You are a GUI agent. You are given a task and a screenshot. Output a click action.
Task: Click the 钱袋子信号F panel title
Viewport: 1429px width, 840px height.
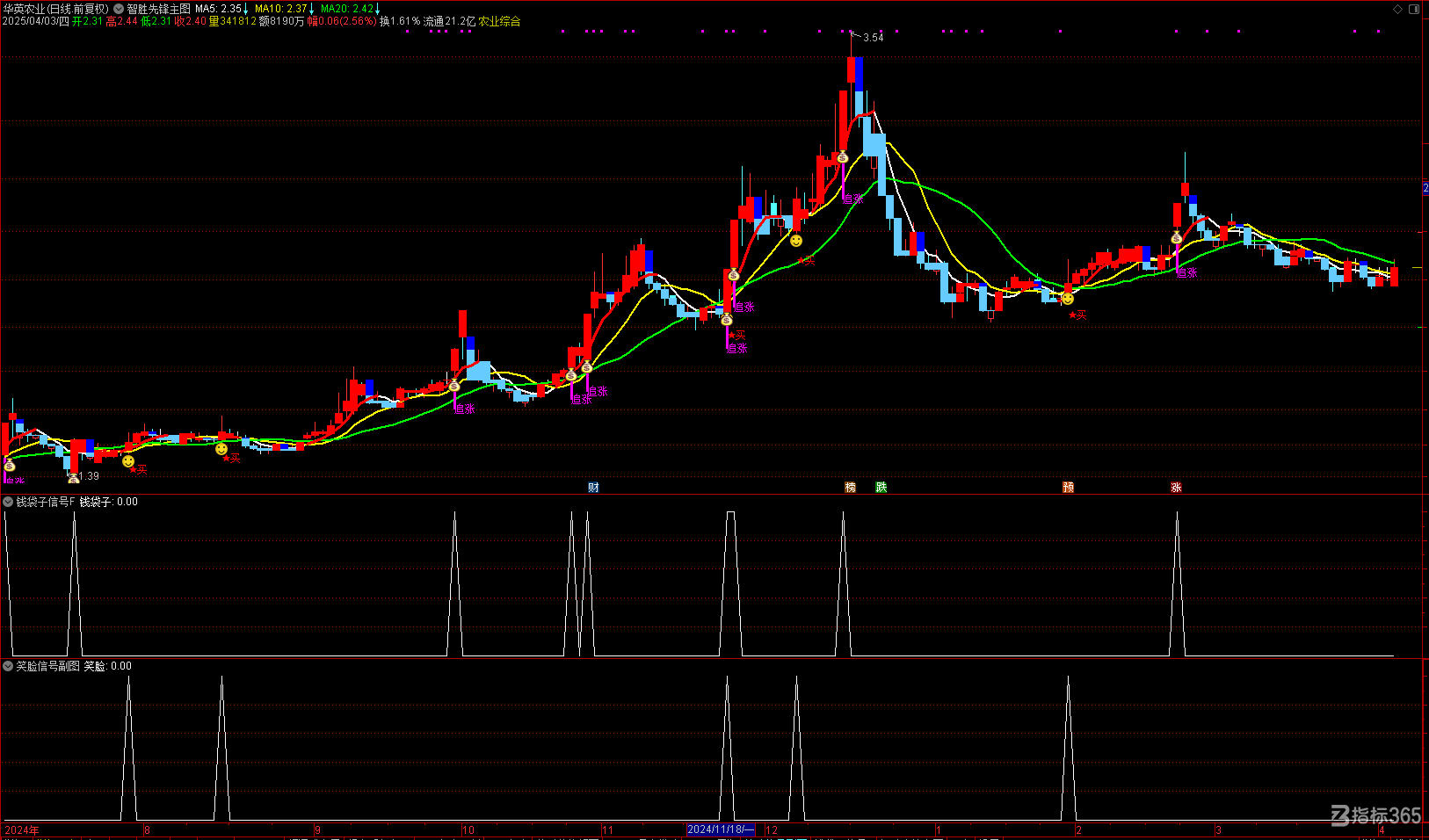[x=46, y=502]
